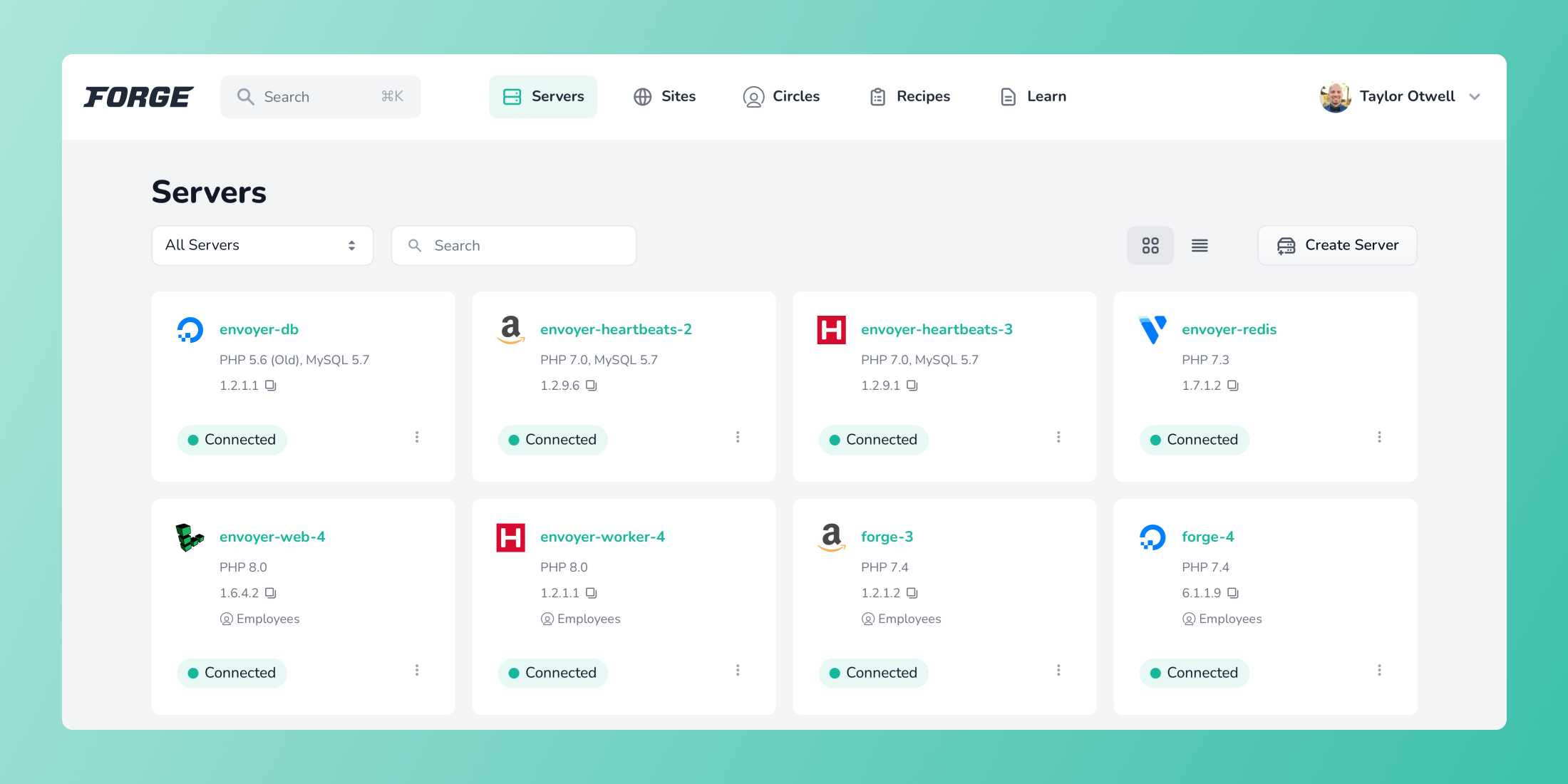Click the AWS icon on envoyer-heartbeats-2
This screenshot has width=1568, height=784.
[510, 329]
